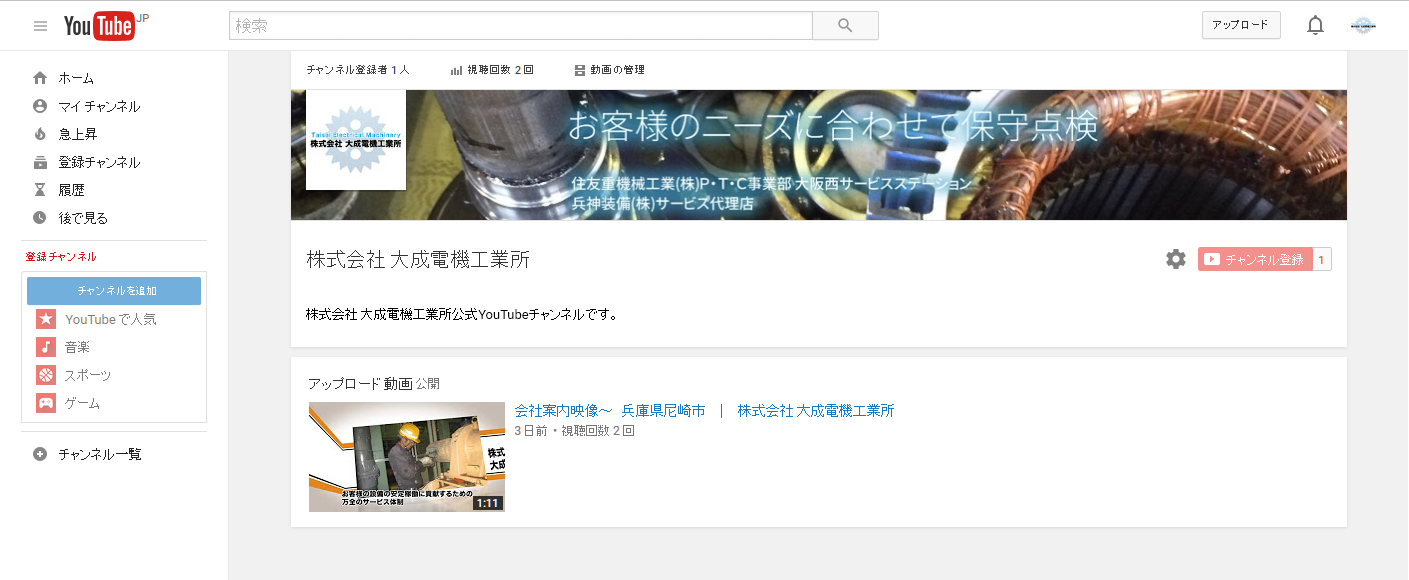Click the YouTube popular star icon
Screen dimensions: 1409x580
[x=46, y=319]
